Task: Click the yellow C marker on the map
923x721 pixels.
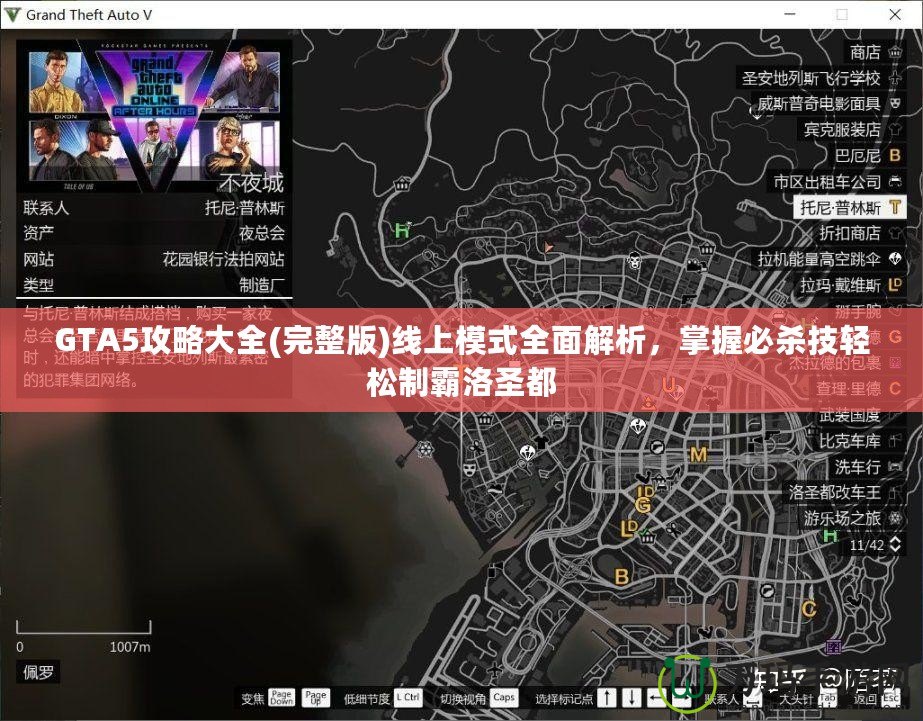Action: (809, 609)
